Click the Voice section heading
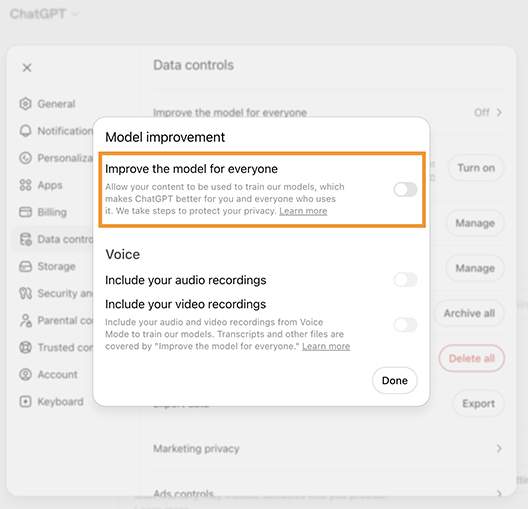The image size is (528, 509). coord(123,254)
